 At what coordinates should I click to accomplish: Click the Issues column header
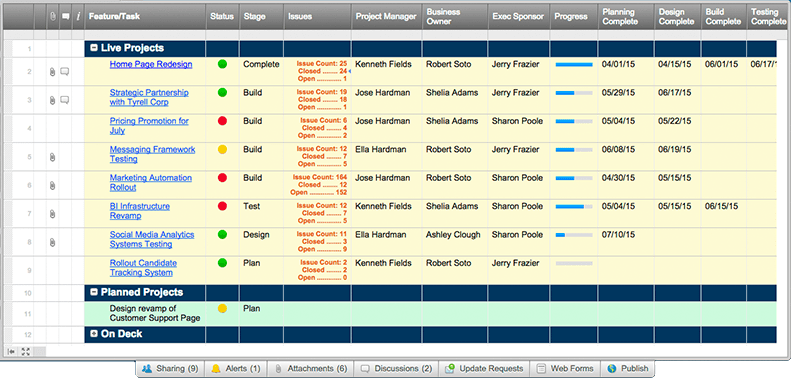[317, 17]
